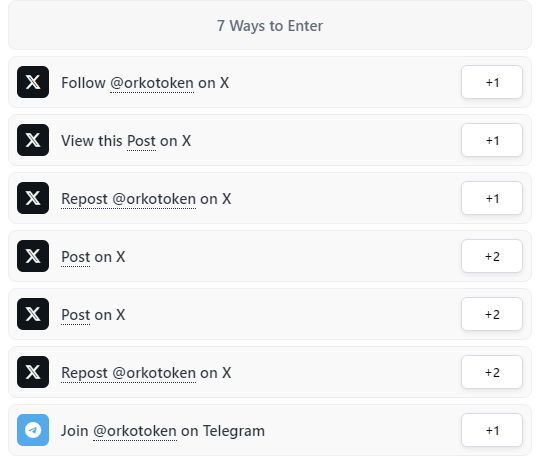Select the X icon in the +2 Repost row

pyautogui.click(x=33, y=372)
